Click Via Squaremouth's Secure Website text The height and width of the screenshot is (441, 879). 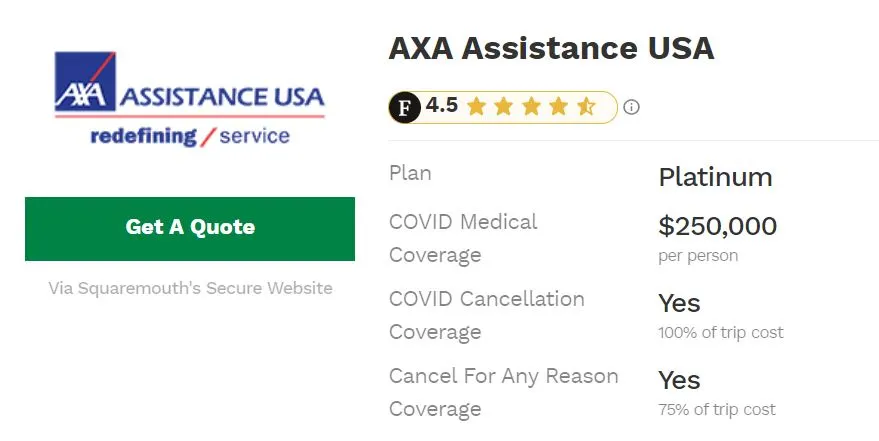[x=191, y=288]
